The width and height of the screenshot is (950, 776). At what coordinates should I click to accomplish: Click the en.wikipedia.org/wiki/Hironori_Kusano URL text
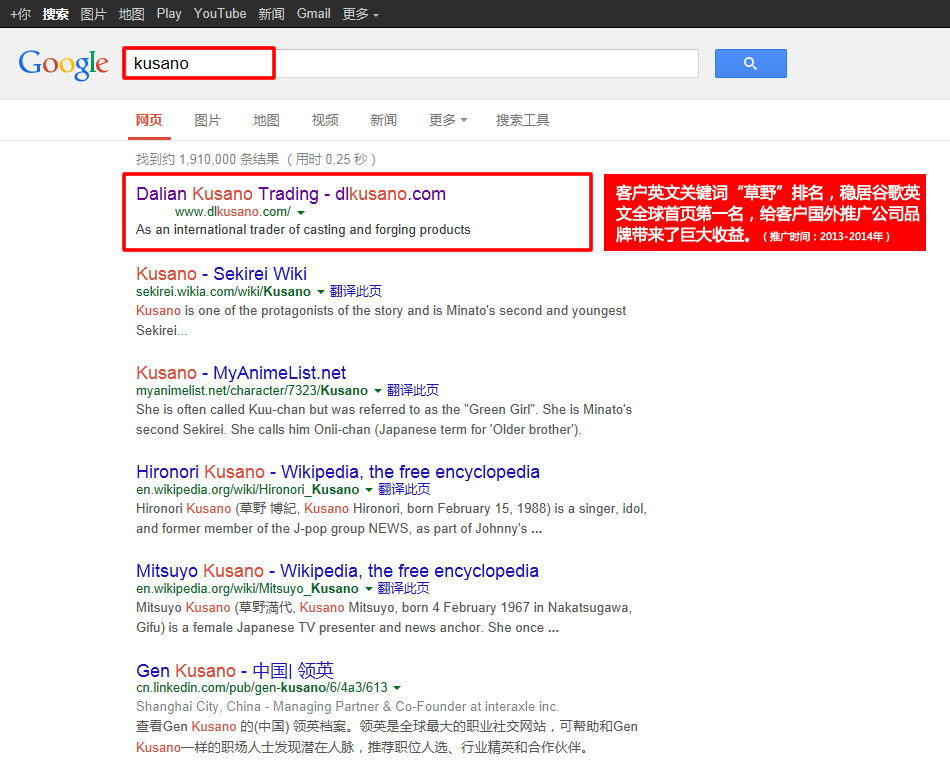(248, 489)
